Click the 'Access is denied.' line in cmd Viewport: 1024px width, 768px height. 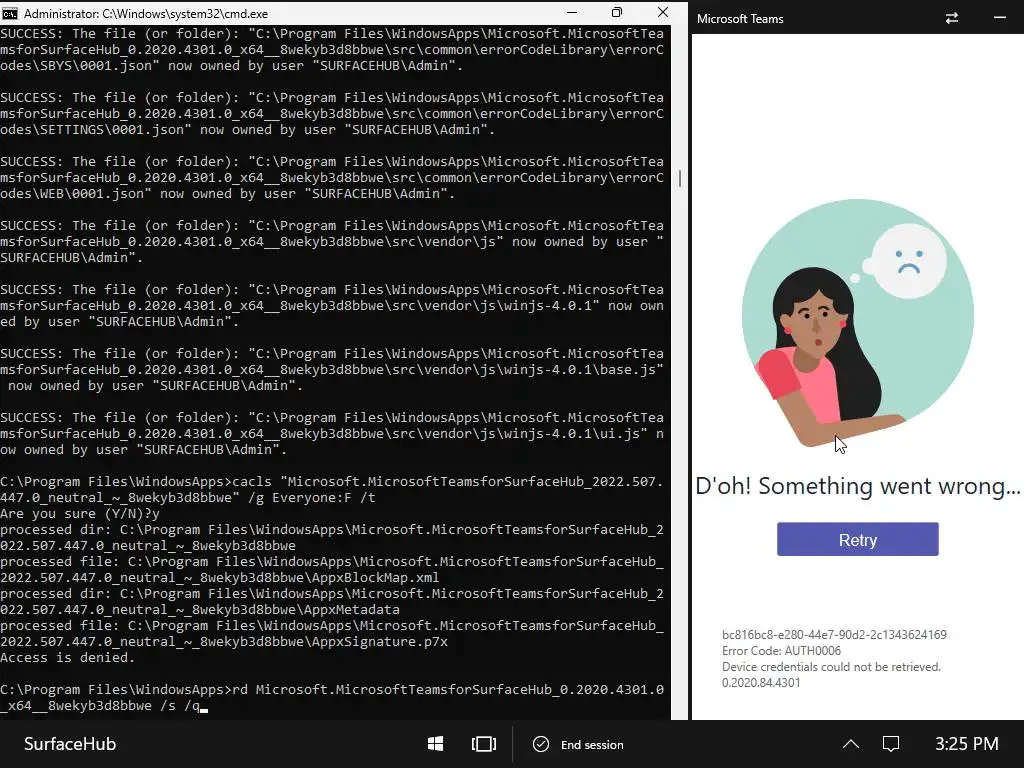pos(67,658)
